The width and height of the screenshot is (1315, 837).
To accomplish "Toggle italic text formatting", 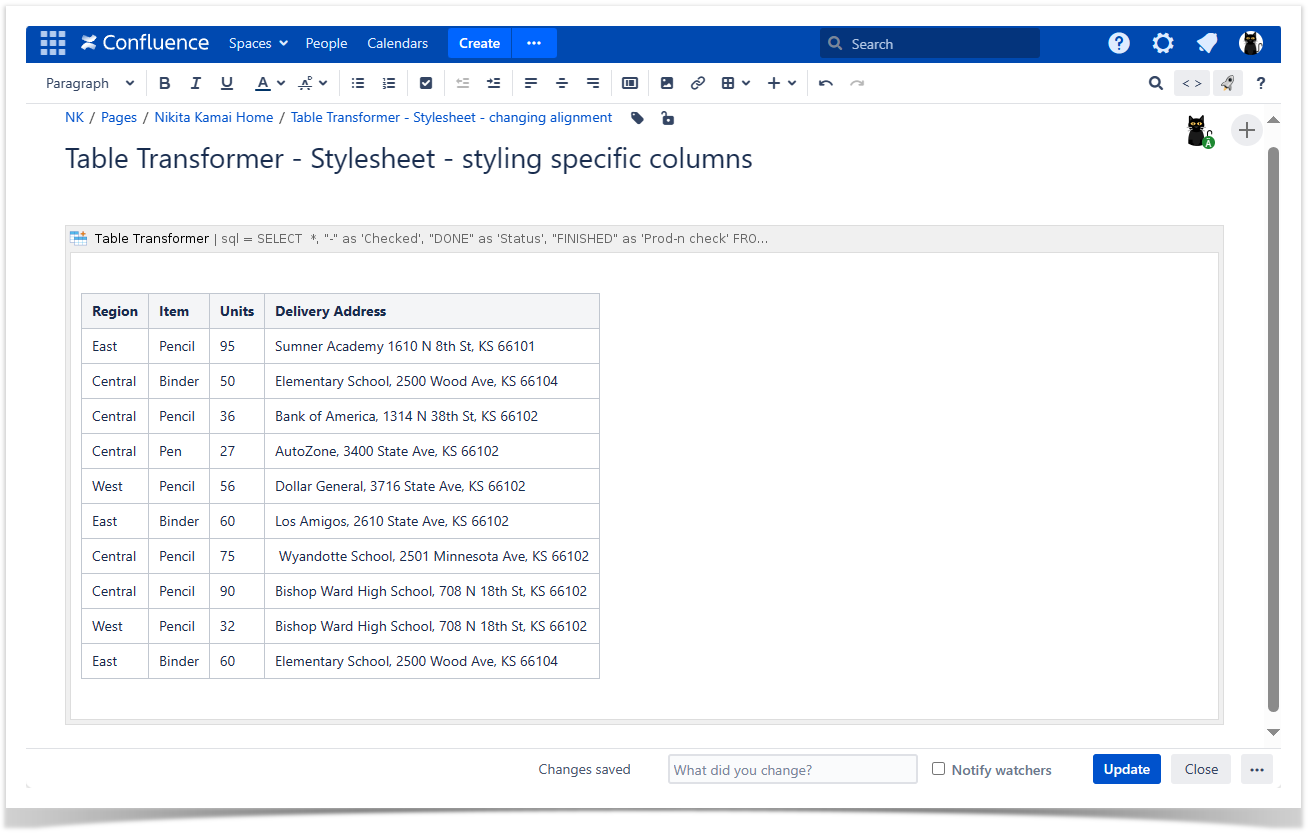I will coord(196,83).
